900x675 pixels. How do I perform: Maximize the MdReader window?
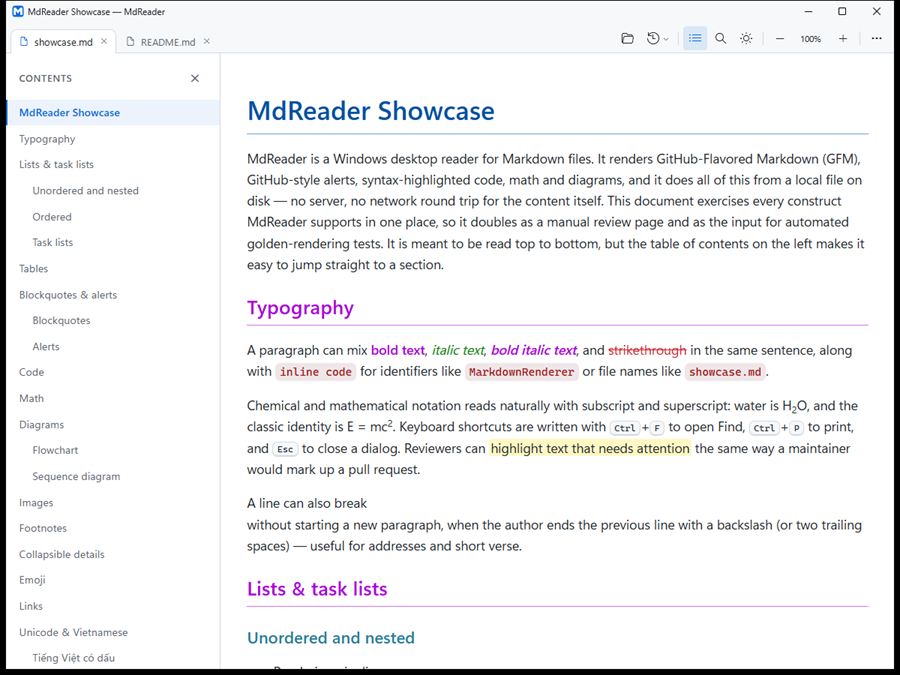842,11
